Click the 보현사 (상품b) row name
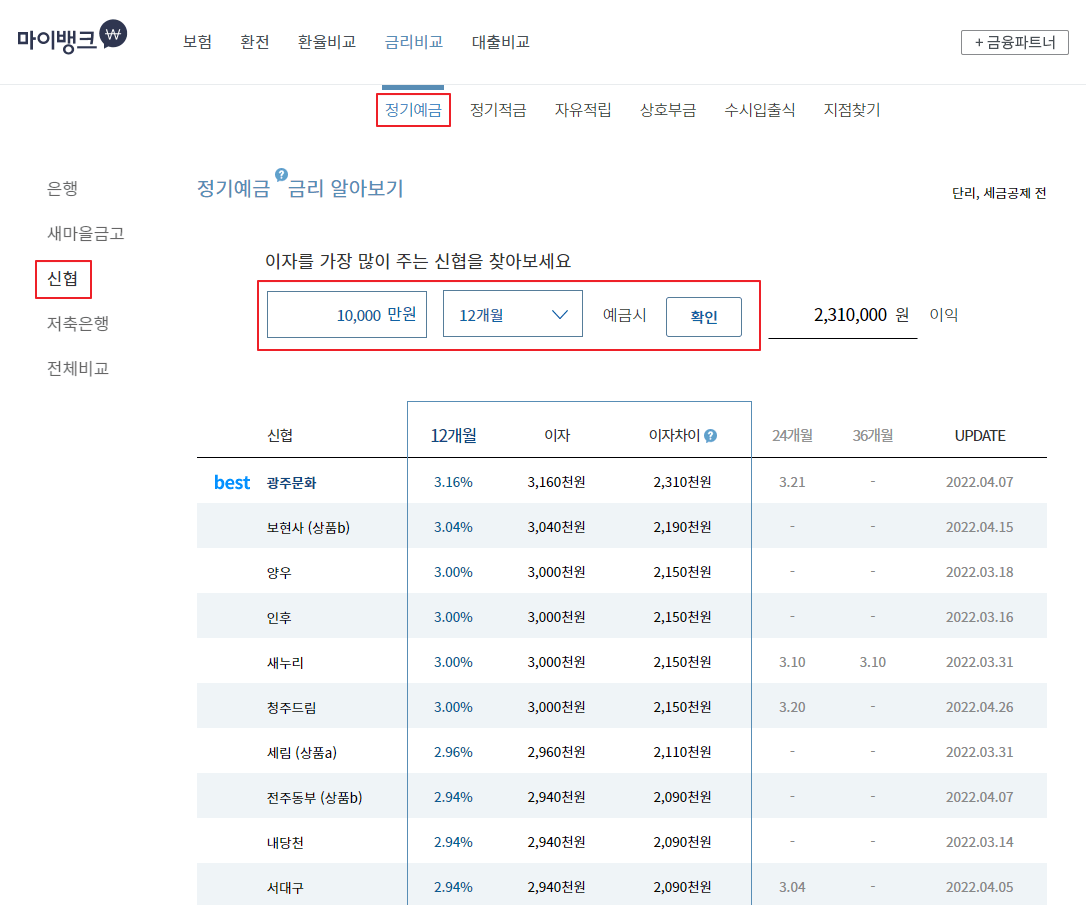This screenshot has width=1086, height=905. pyautogui.click(x=308, y=528)
